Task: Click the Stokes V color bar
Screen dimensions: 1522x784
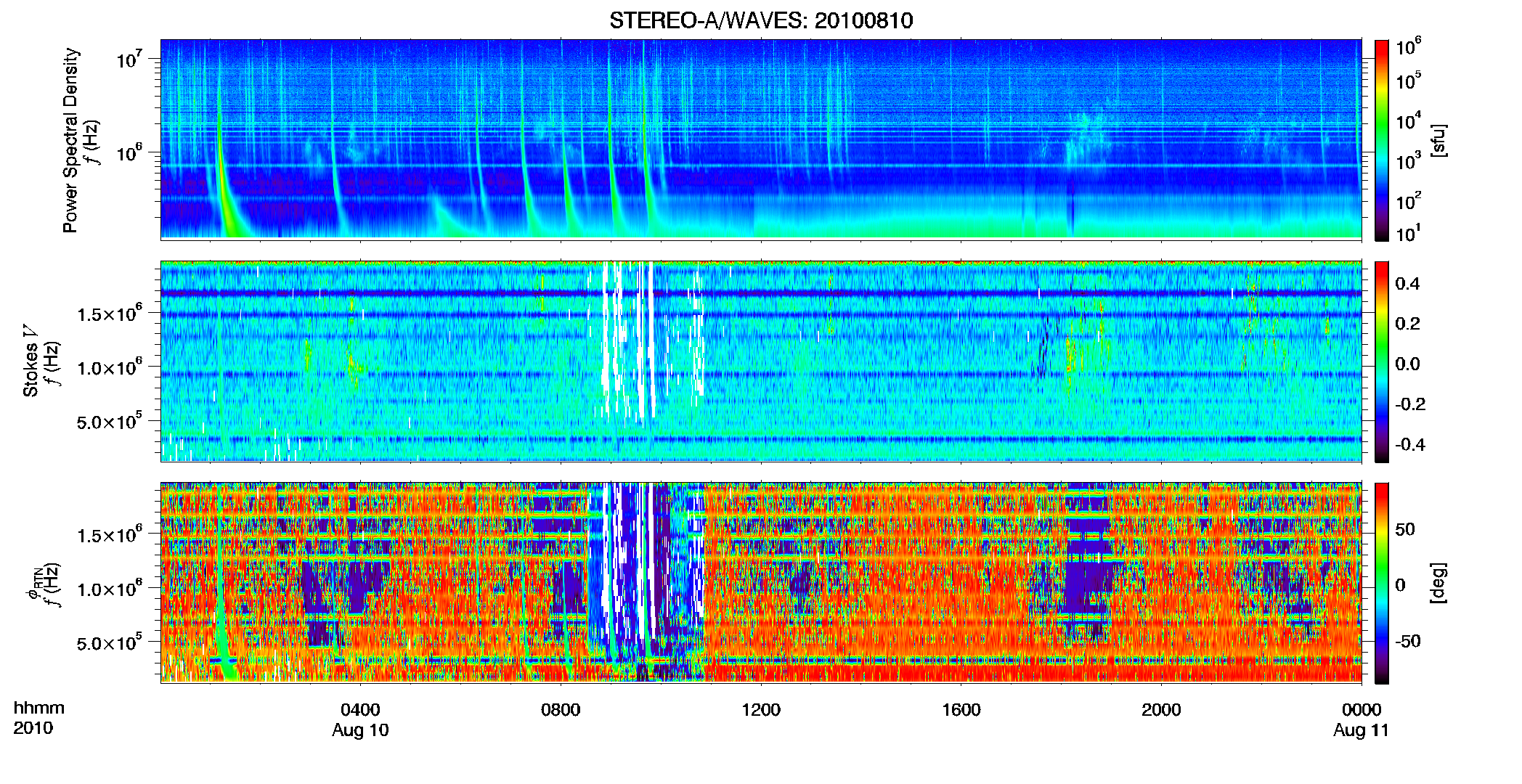Action: click(x=1382, y=362)
